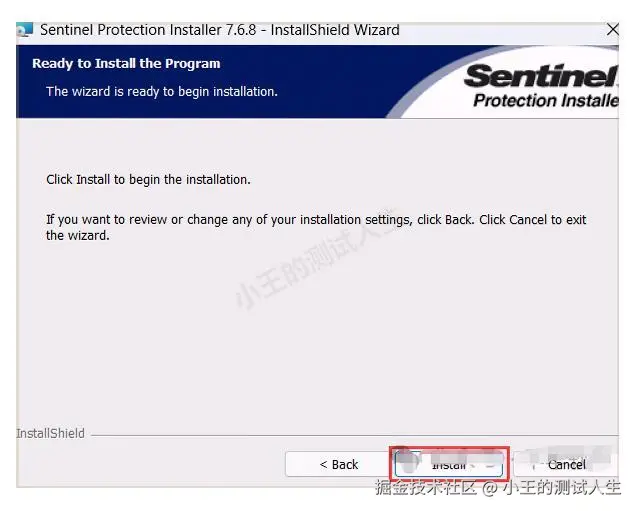The height and width of the screenshot is (511, 636).
Task: Click the separator line beside InstallShield
Action: (355, 436)
